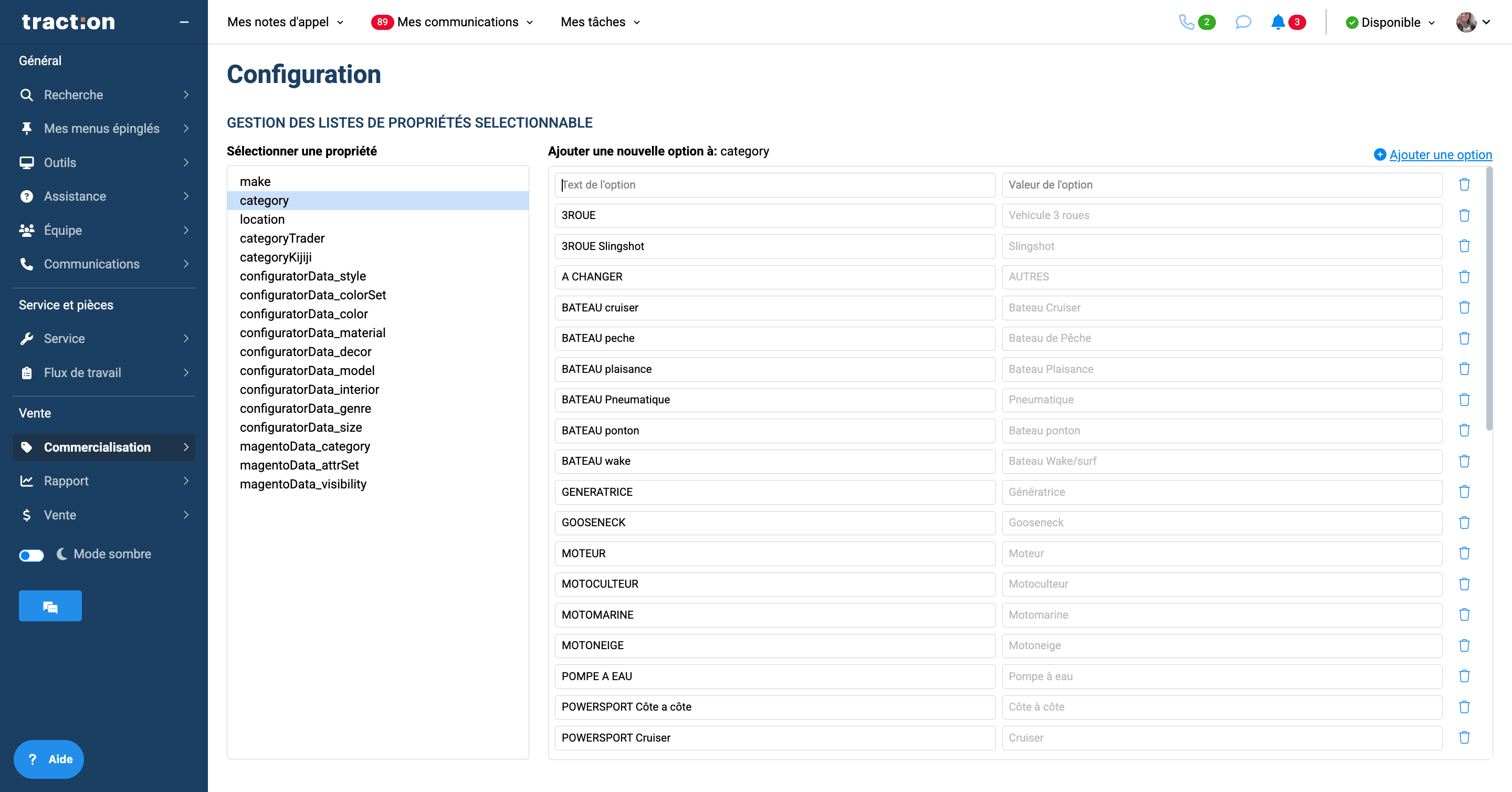
Task: Open the Équipe sidebar menu
Action: click(104, 230)
